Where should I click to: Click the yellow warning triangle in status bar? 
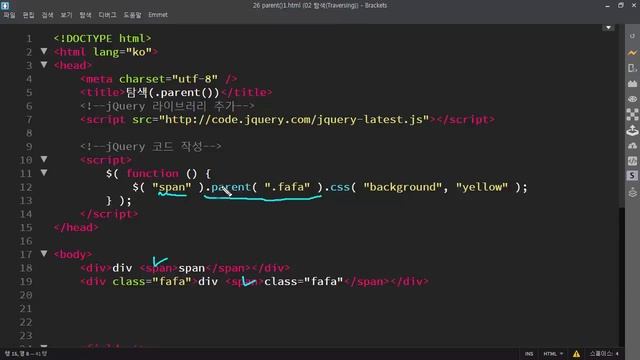[x=576, y=354]
